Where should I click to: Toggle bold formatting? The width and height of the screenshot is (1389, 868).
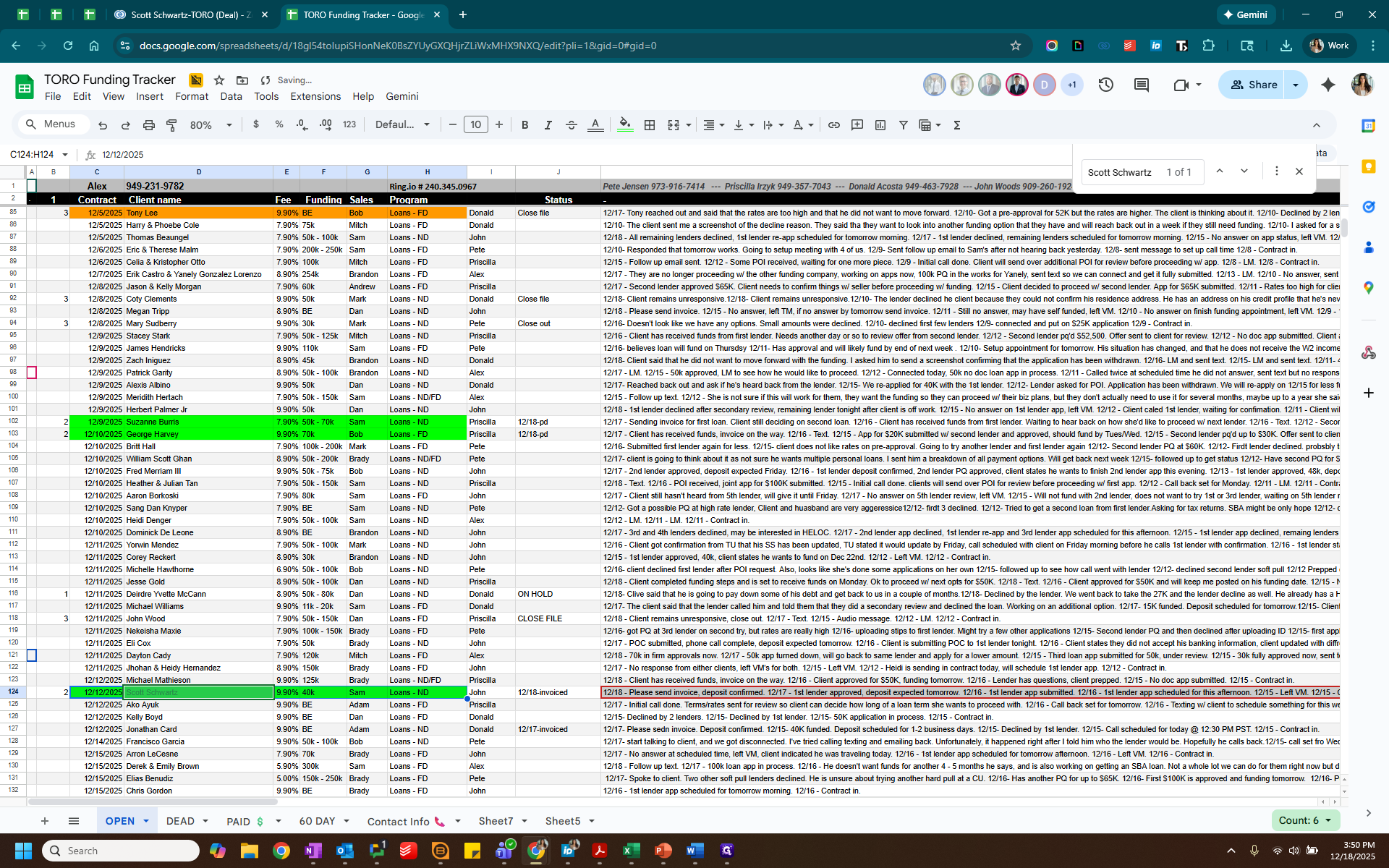[524, 125]
